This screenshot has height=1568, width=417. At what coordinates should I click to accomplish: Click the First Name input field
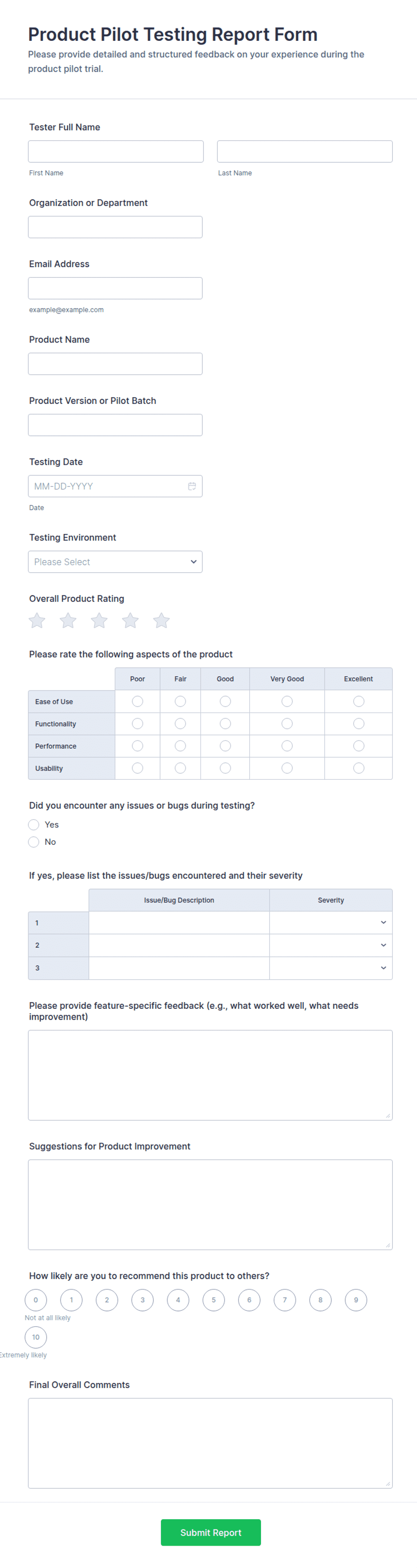[x=116, y=151]
